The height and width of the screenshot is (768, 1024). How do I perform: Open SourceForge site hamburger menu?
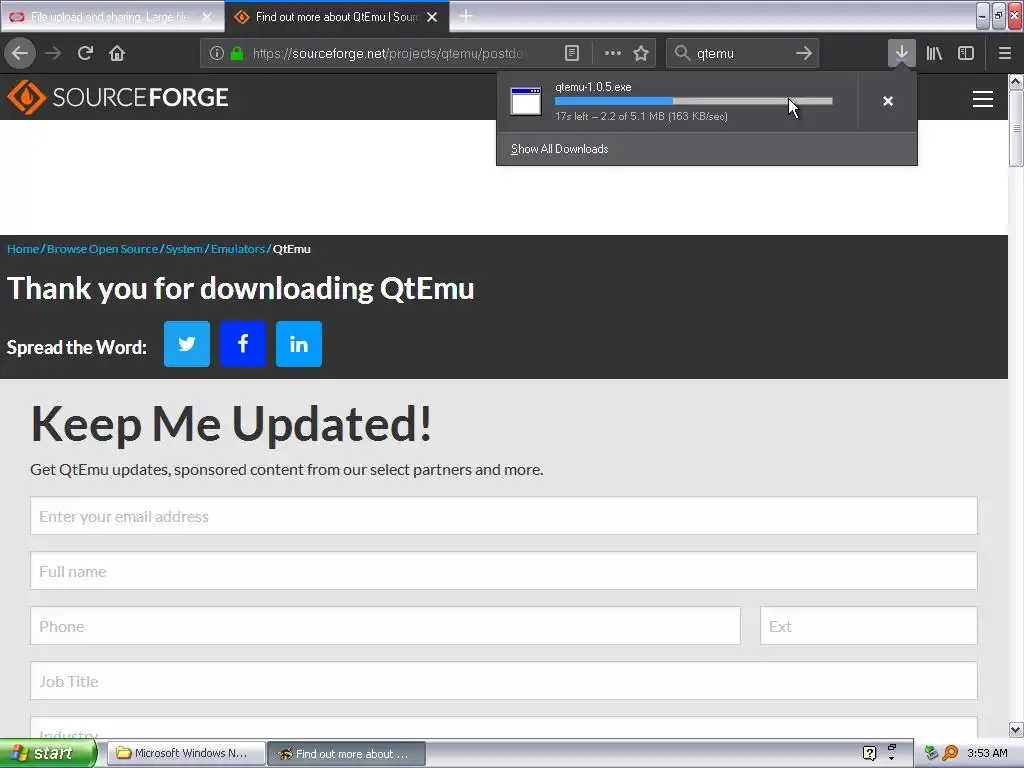(x=983, y=99)
